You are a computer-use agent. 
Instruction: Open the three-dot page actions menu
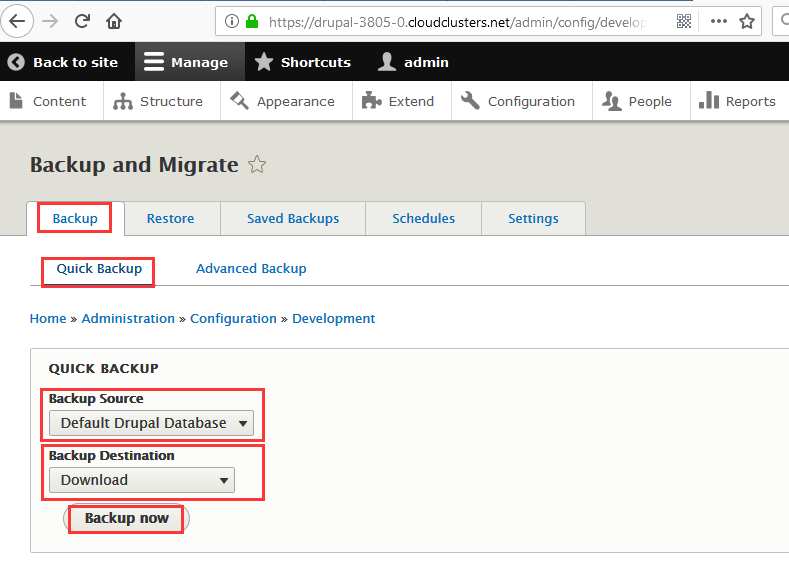[x=718, y=21]
